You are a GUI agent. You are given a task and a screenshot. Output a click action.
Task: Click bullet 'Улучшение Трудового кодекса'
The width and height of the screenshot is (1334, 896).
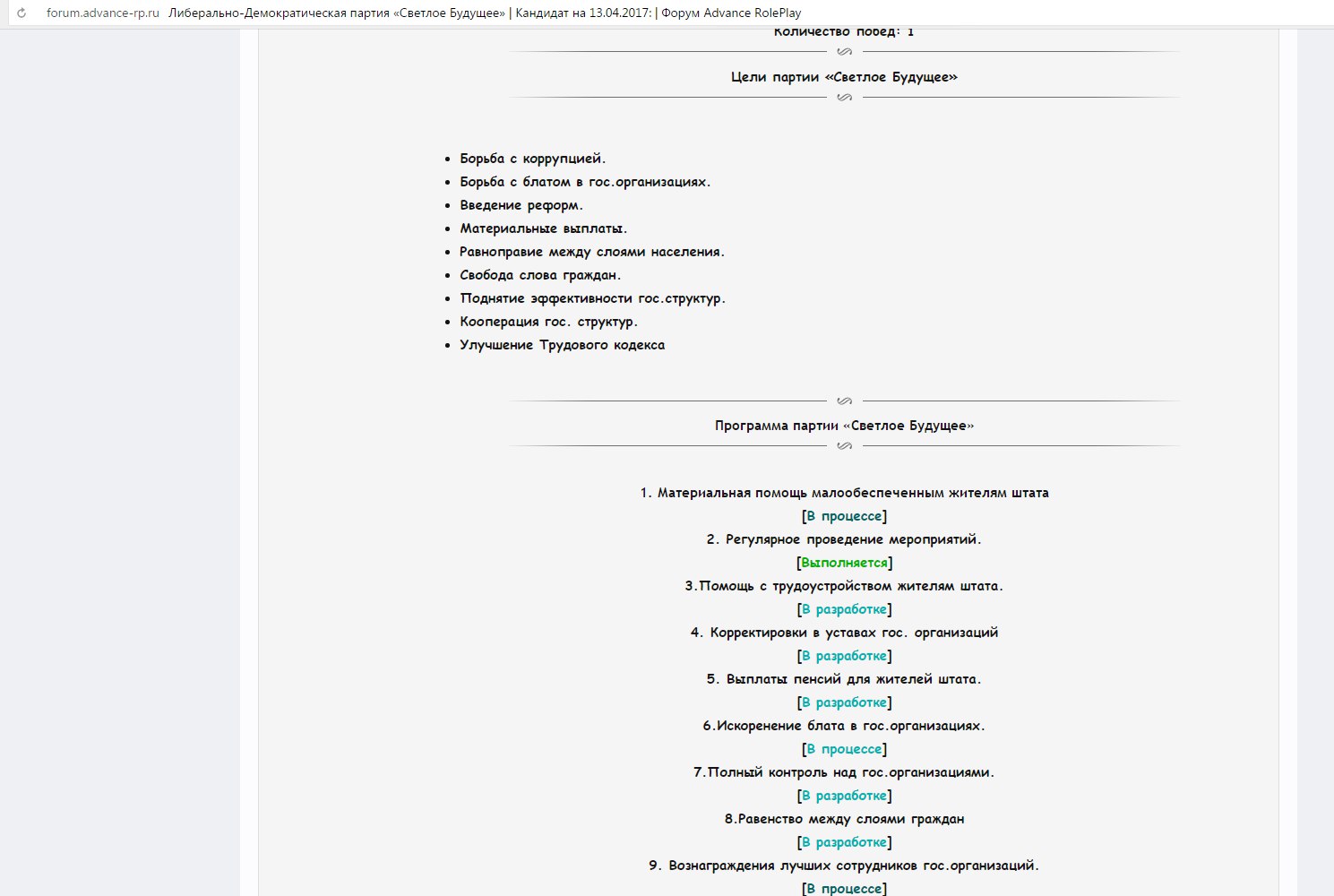tap(563, 345)
